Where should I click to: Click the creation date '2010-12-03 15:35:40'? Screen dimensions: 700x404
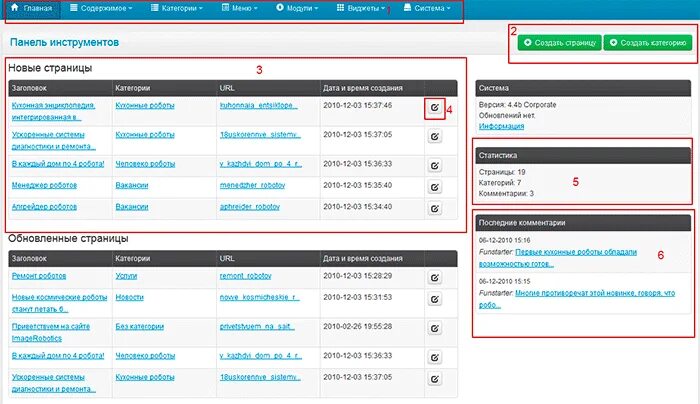click(358, 185)
